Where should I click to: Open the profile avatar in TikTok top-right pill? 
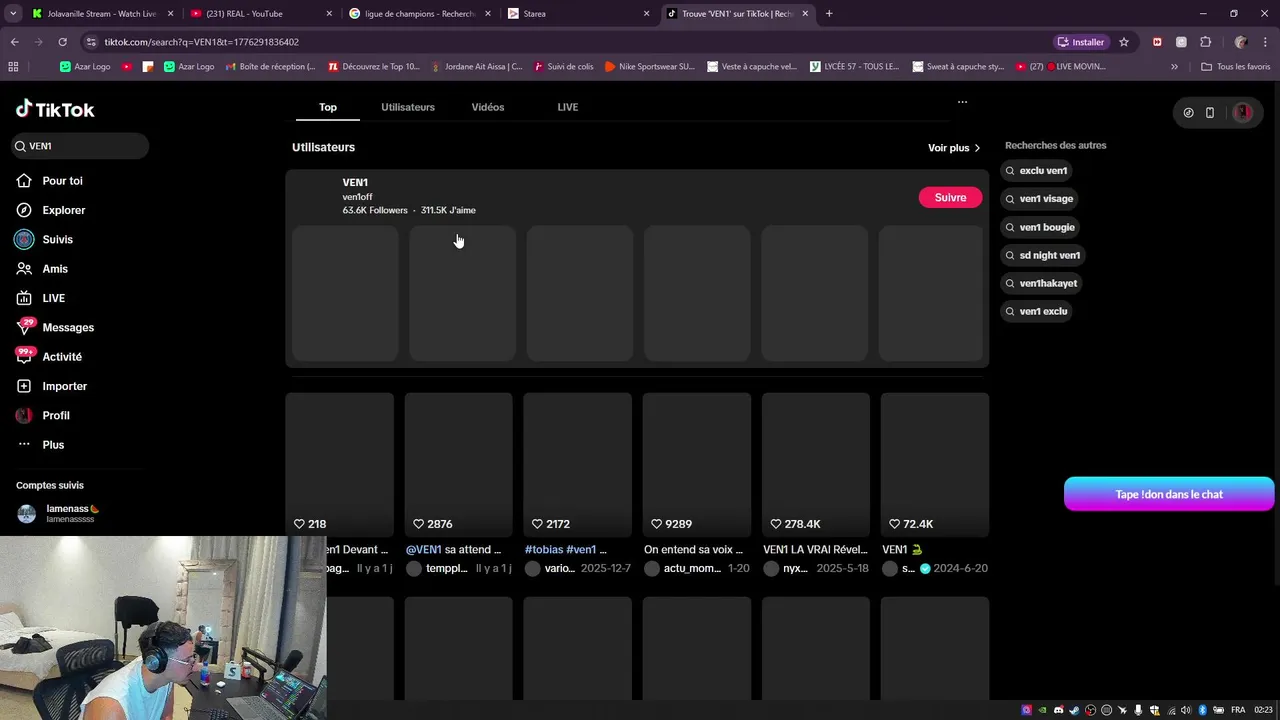click(1243, 113)
